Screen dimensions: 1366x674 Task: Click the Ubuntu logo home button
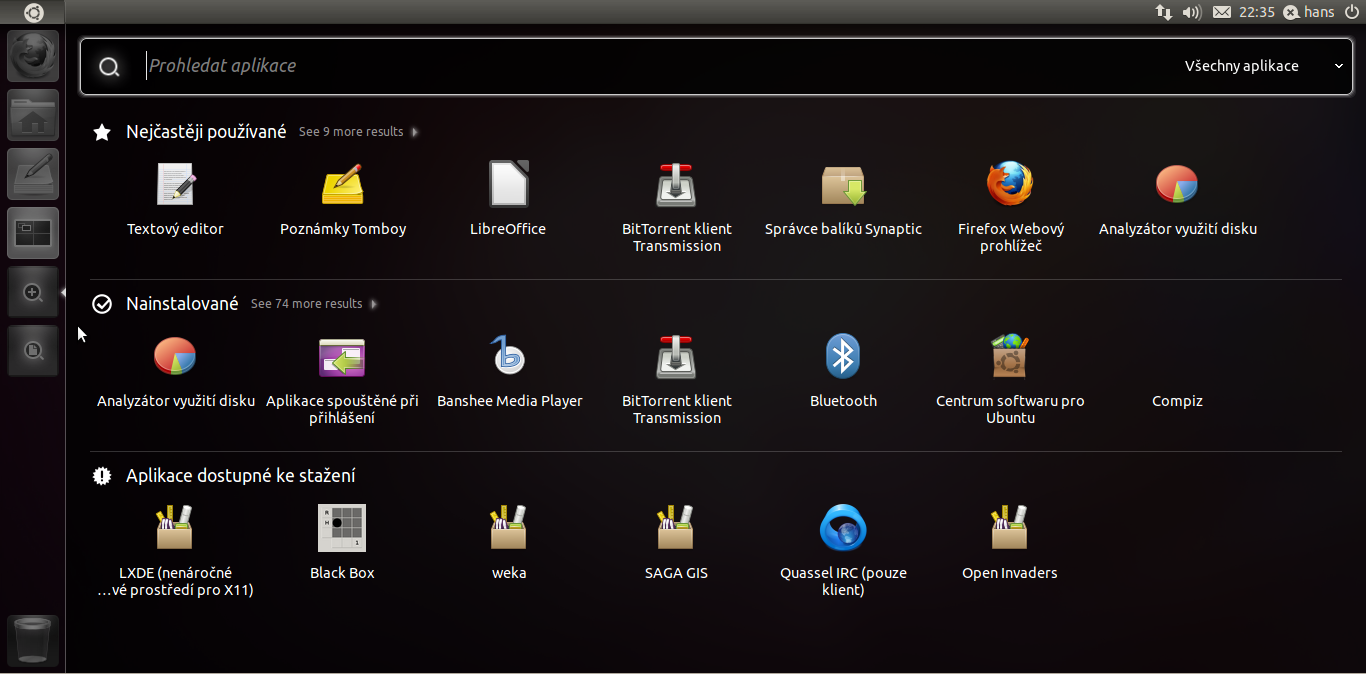[x=33, y=12]
